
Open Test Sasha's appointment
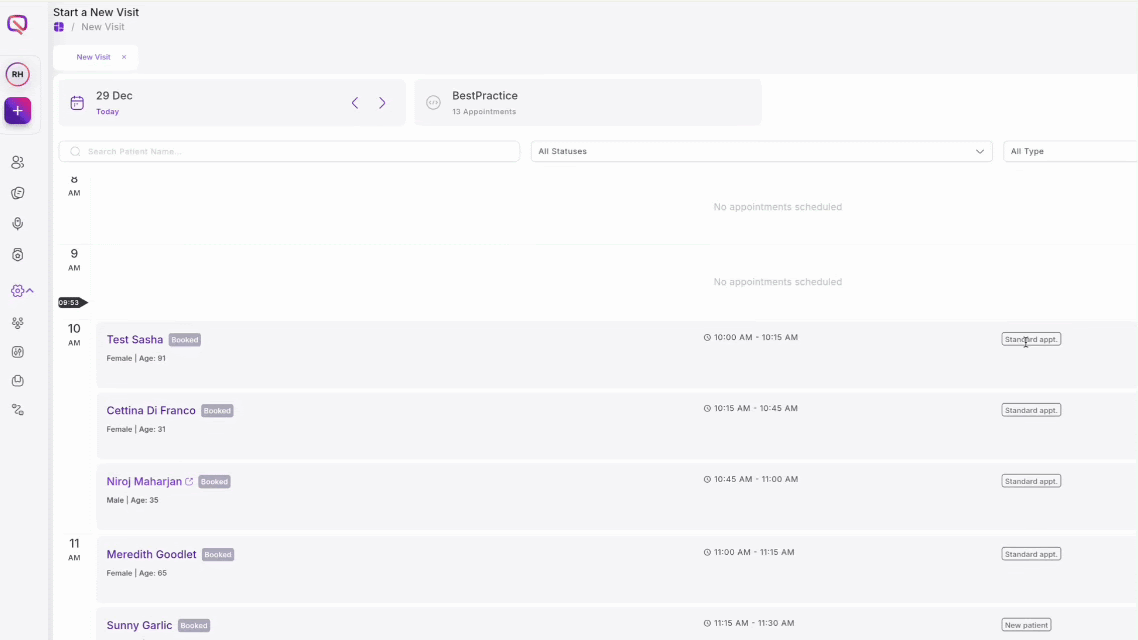(x=617, y=355)
